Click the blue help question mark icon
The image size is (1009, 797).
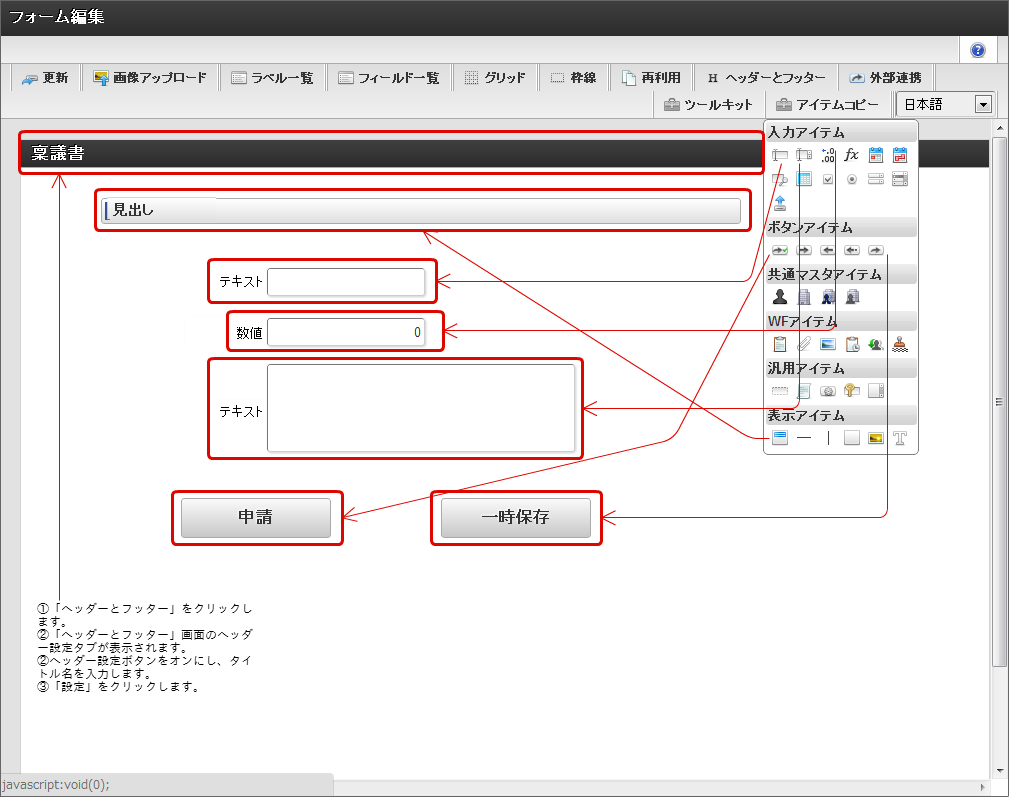click(977, 50)
